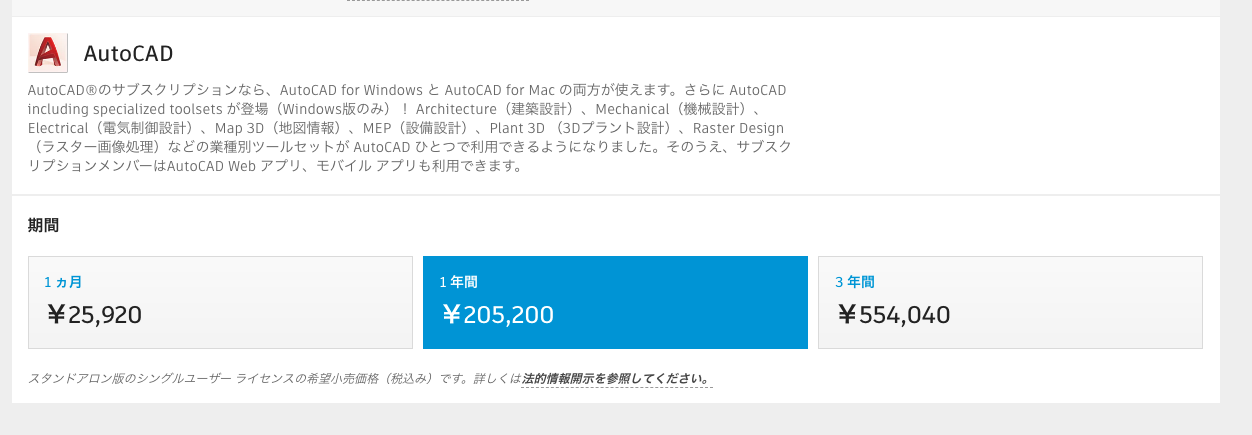Click the ¥554,040 price
1252x435 pixels.
(x=893, y=315)
